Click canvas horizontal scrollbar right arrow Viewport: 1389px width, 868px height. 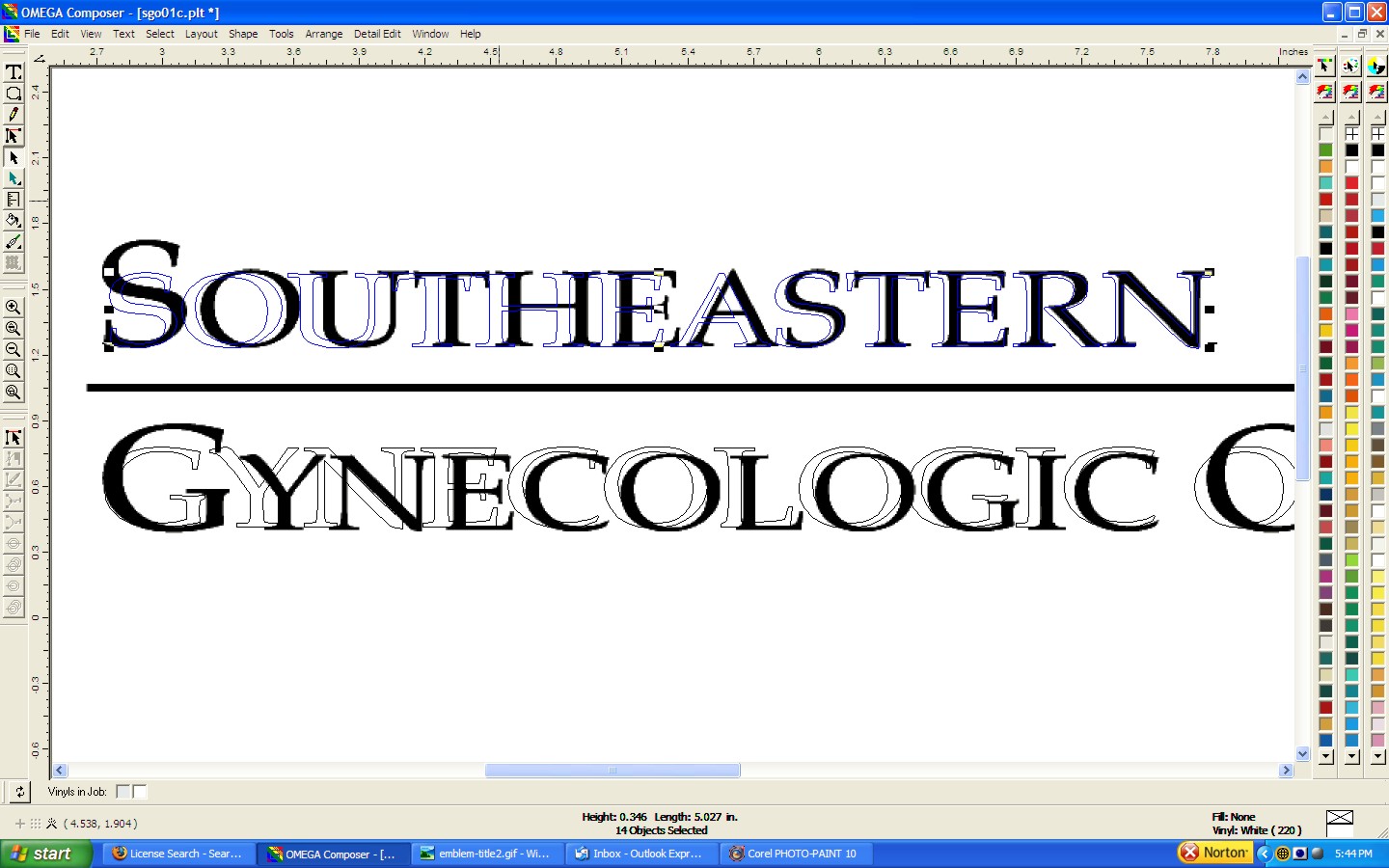point(1286,771)
